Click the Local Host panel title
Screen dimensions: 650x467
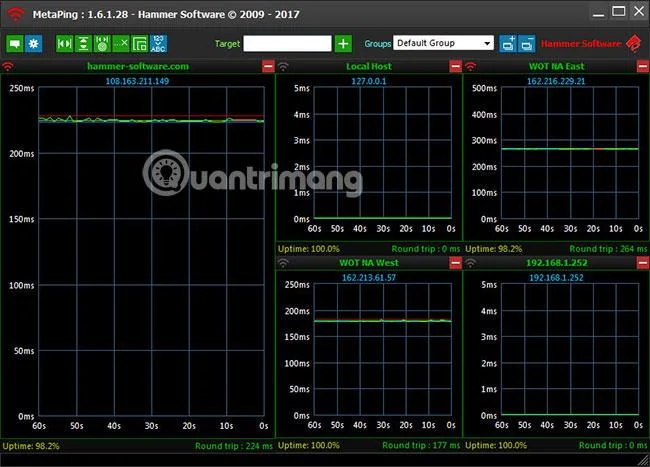coord(369,66)
